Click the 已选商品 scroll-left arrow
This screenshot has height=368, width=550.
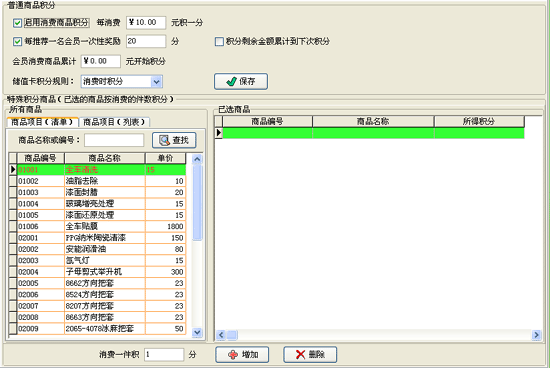pos(221,335)
